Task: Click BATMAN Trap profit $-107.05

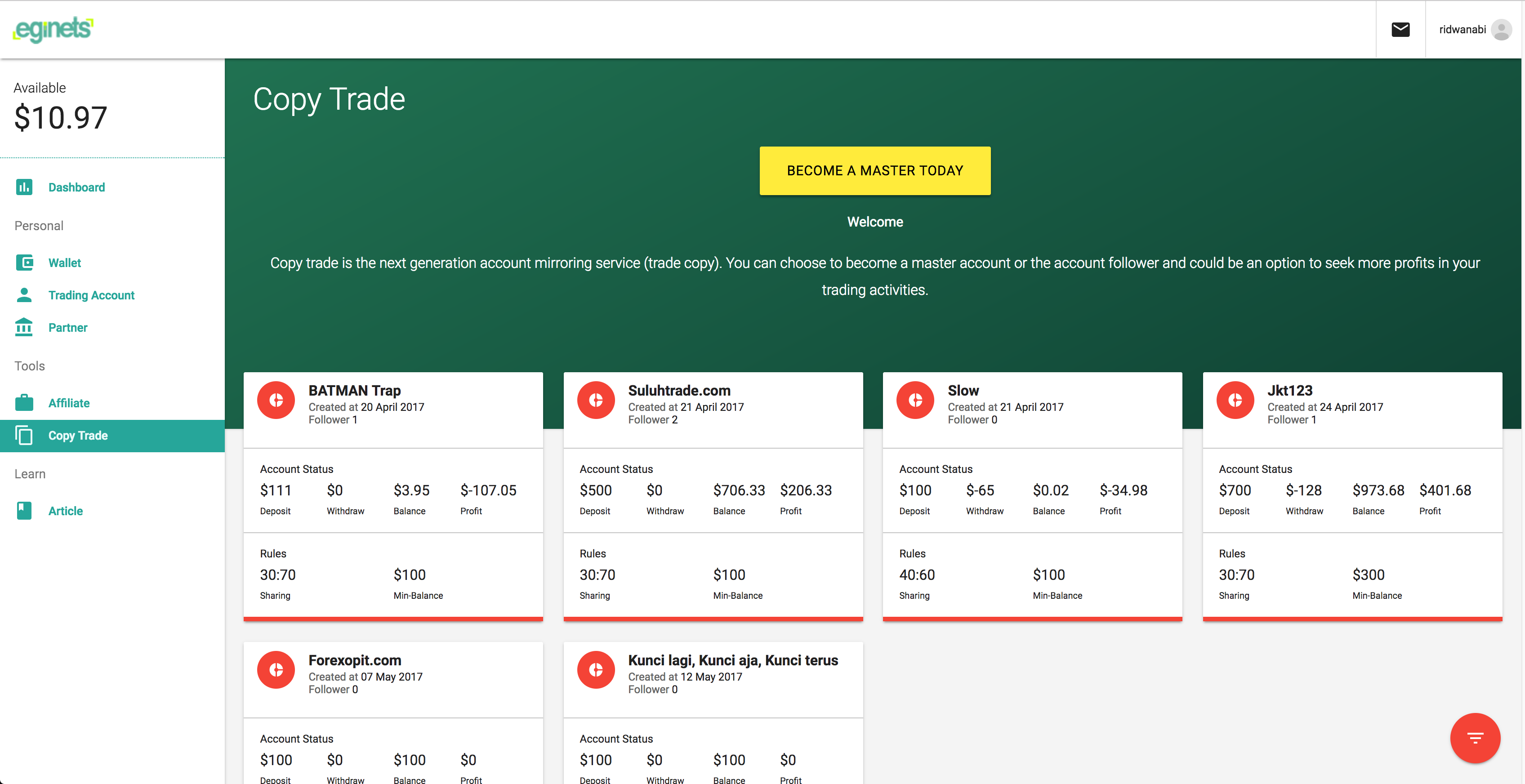Action: pos(488,490)
